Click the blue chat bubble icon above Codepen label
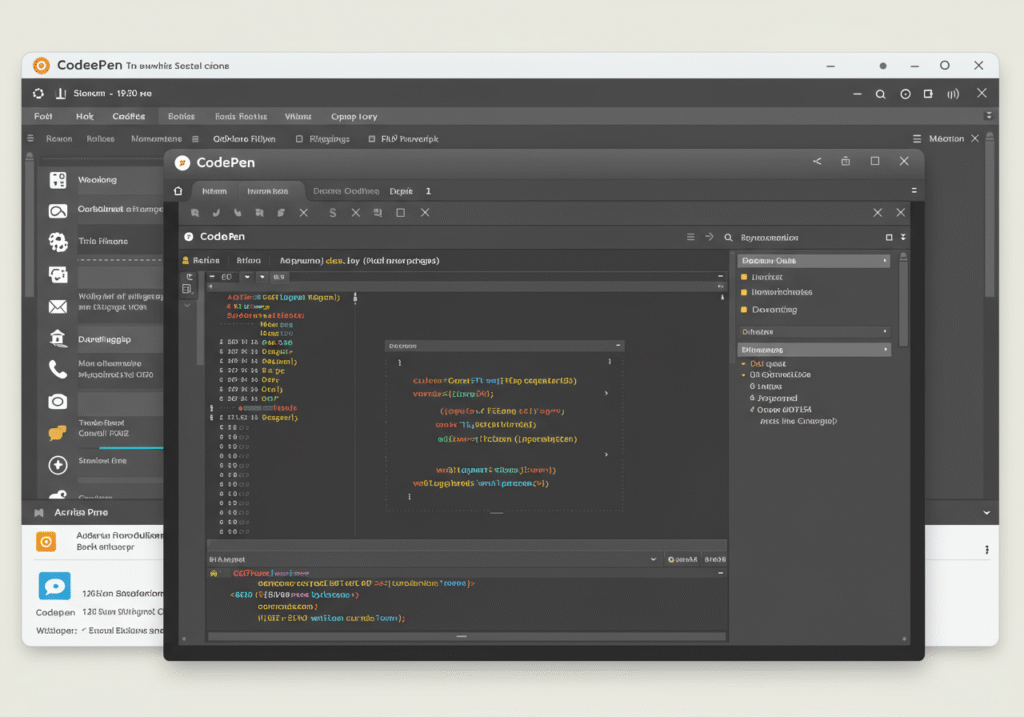This screenshot has height=717, width=1024. 55,586
